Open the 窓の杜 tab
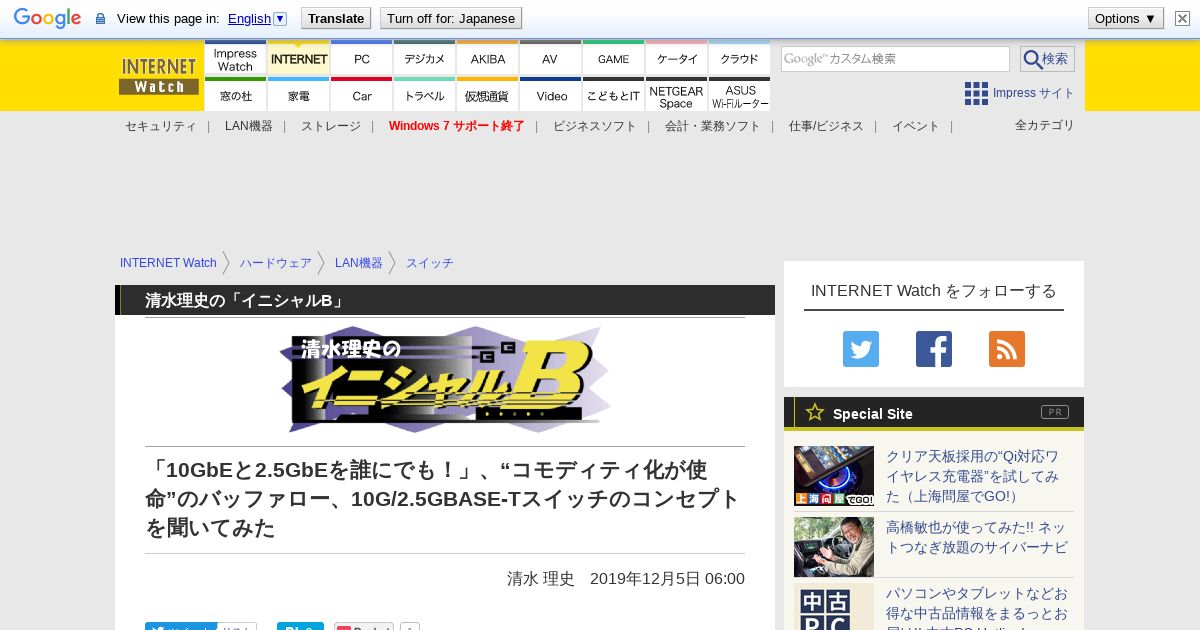The image size is (1200, 630). 235,95
